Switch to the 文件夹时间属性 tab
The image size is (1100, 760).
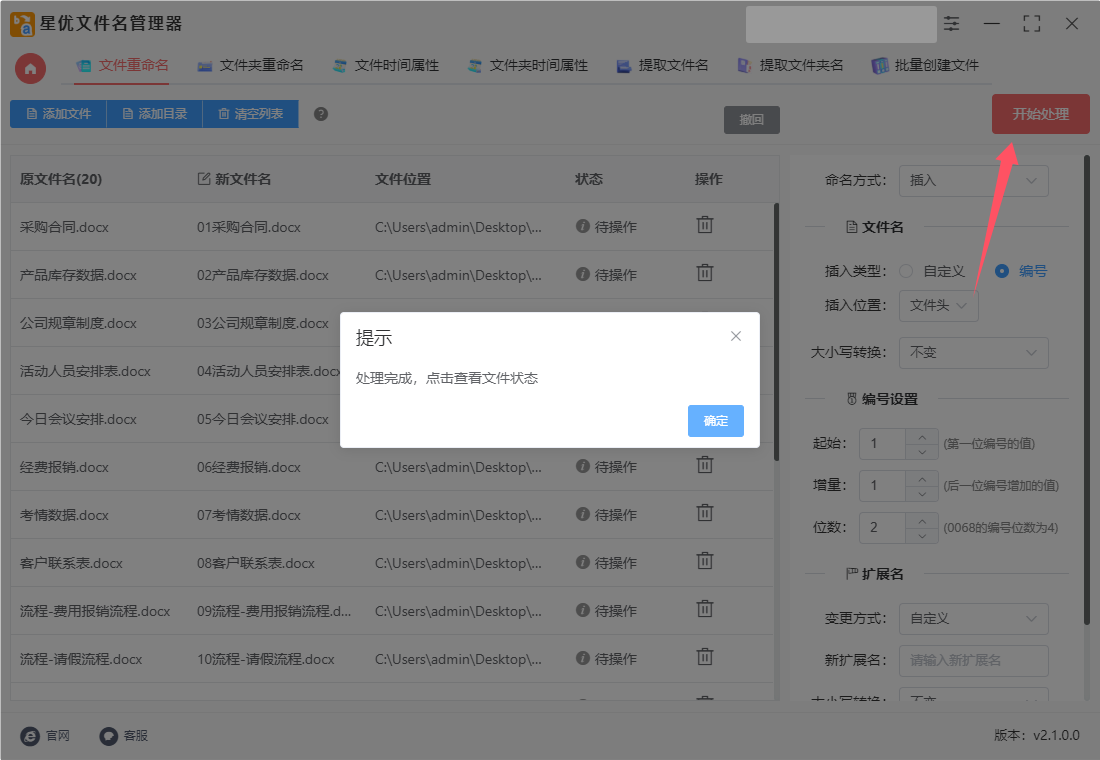click(528, 65)
